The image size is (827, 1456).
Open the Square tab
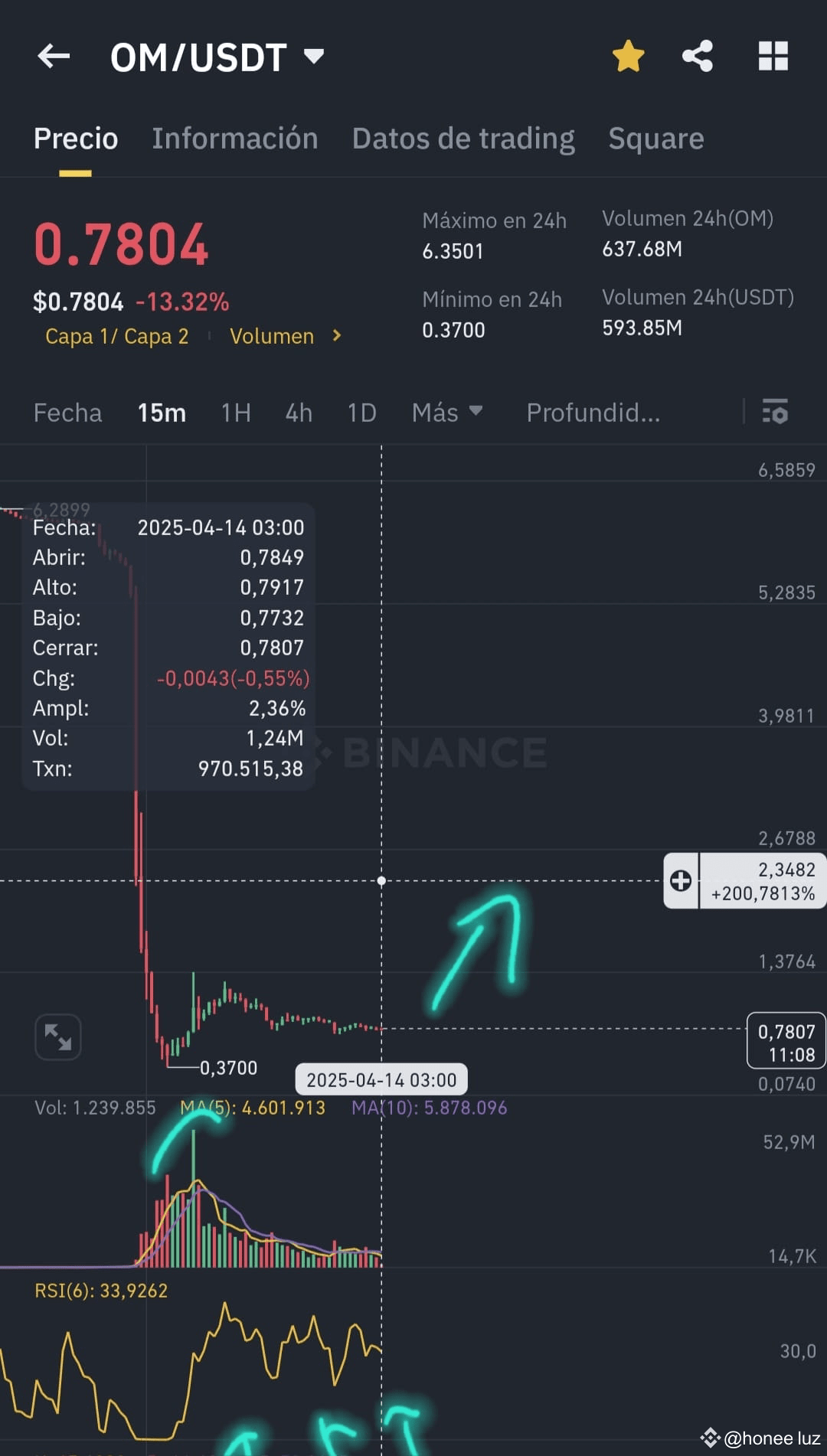click(x=656, y=139)
